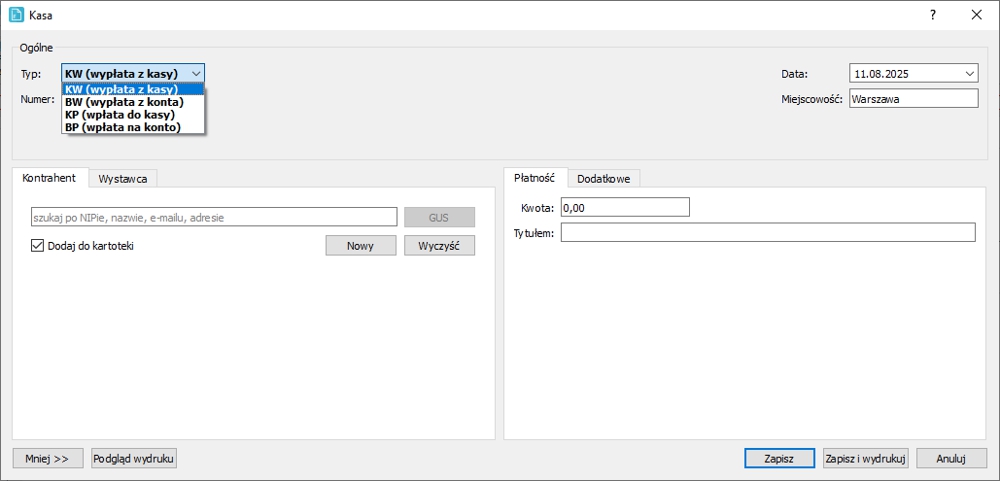The width and height of the screenshot is (1000, 481).
Task: Click the Nowy contractor button
Action: (x=360, y=246)
